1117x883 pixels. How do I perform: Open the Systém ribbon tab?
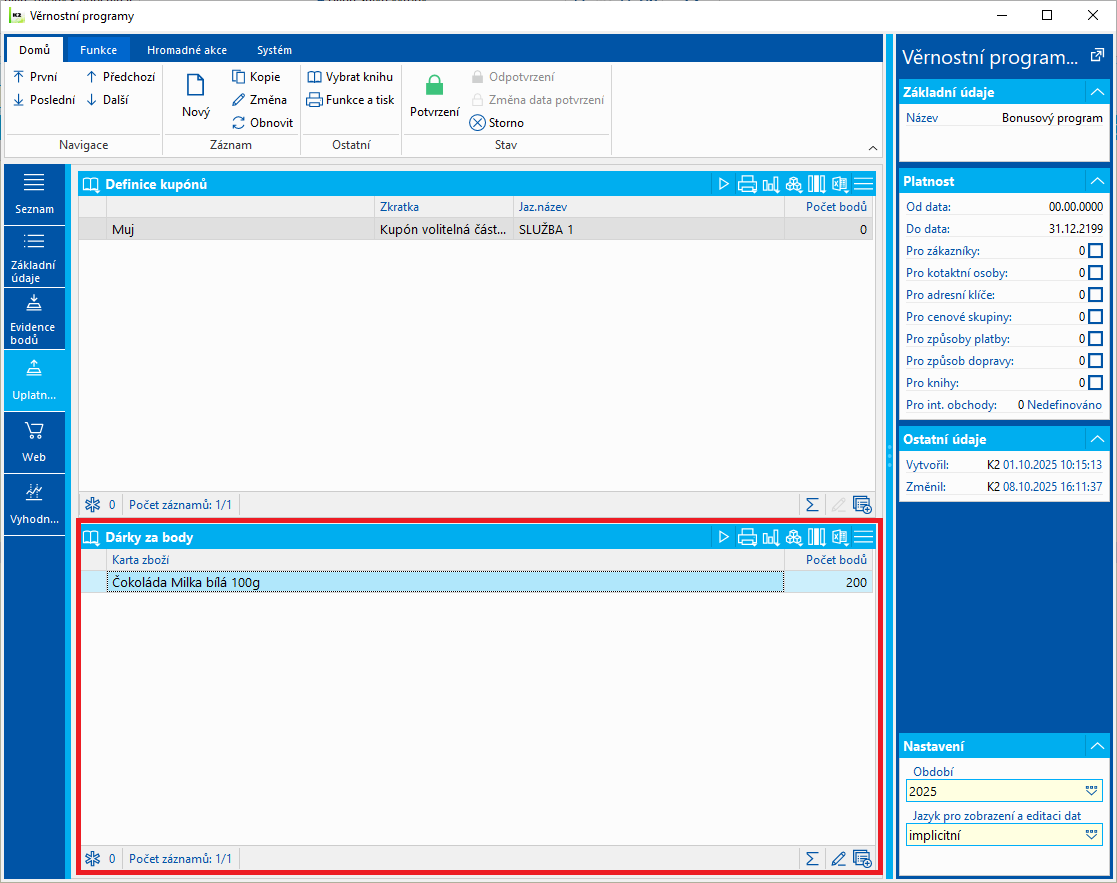[x=274, y=50]
